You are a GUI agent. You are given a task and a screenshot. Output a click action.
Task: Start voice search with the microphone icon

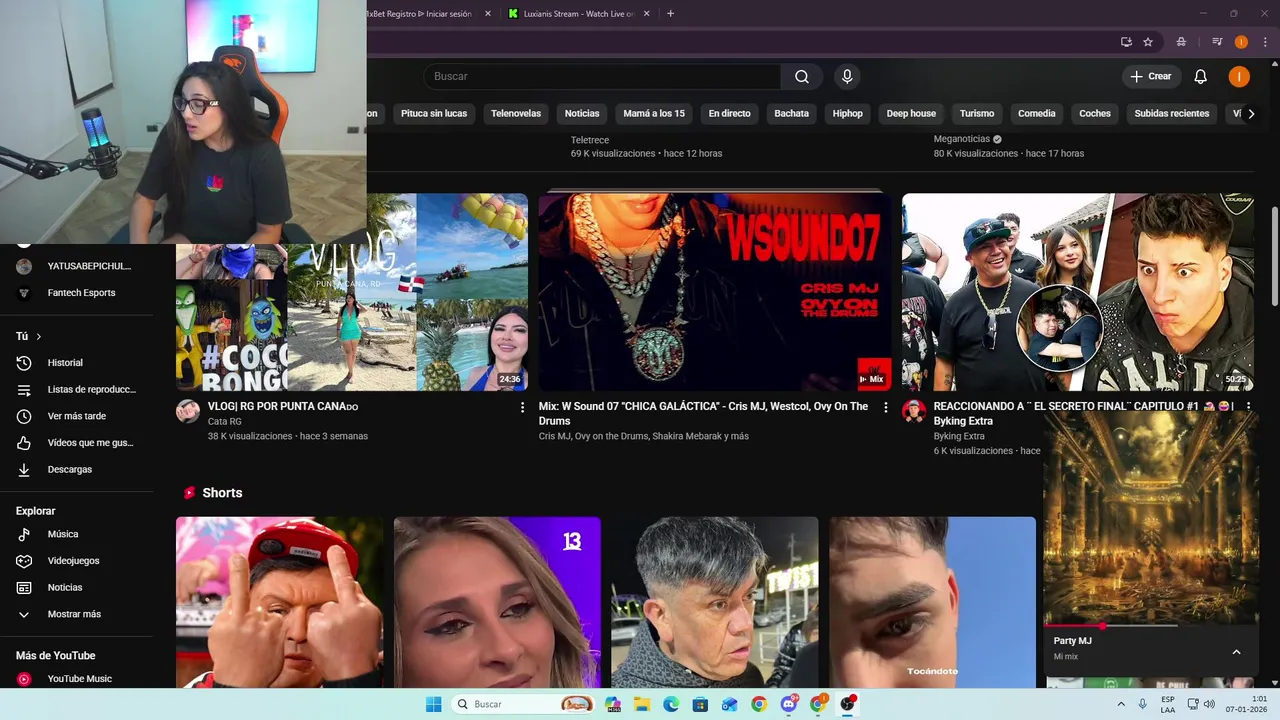coord(847,77)
